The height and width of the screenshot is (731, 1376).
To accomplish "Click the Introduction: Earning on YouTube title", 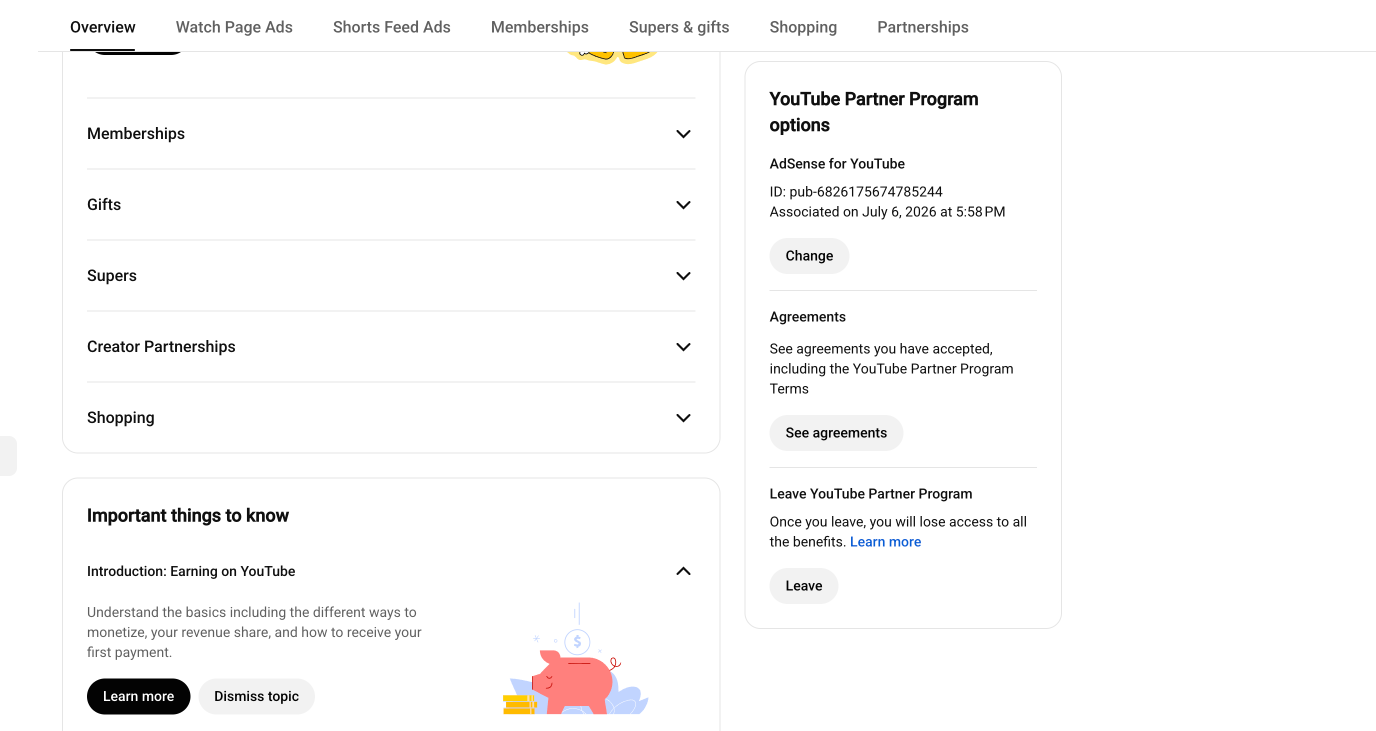I will pos(191,571).
